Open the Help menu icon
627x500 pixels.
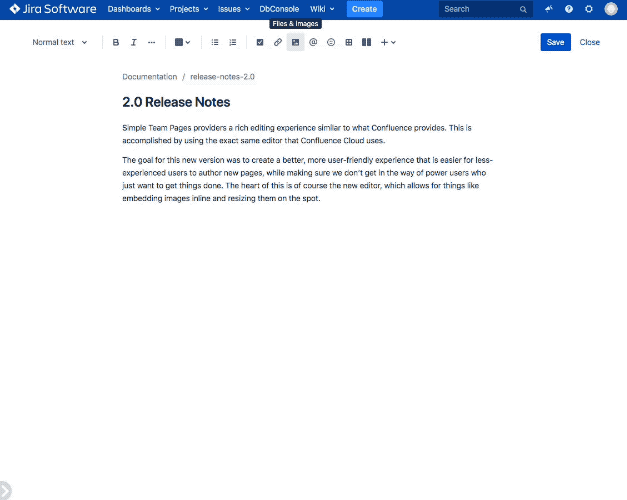coord(569,9)
